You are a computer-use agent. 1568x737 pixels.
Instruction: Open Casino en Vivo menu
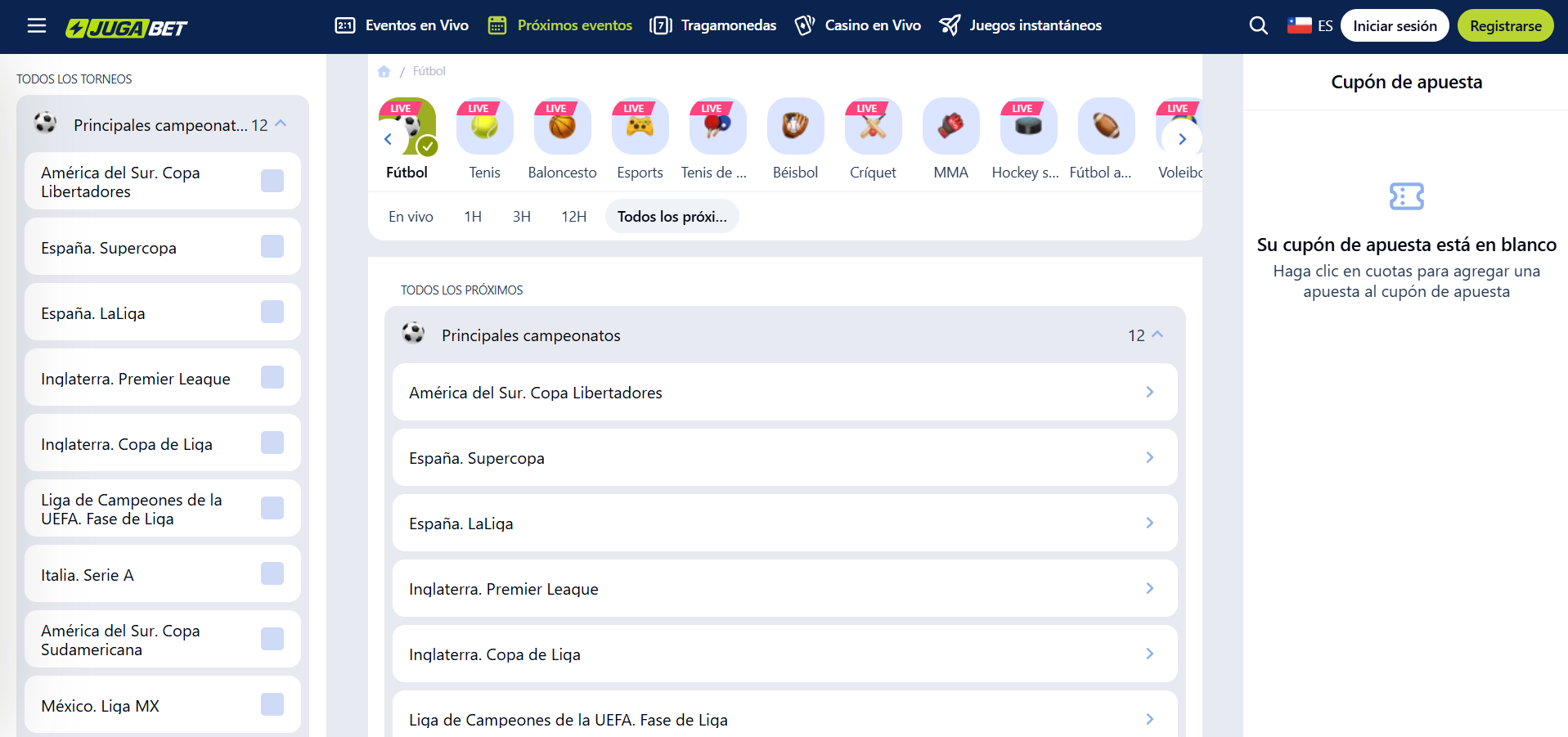pyautogui.click(x=858, y=26)
